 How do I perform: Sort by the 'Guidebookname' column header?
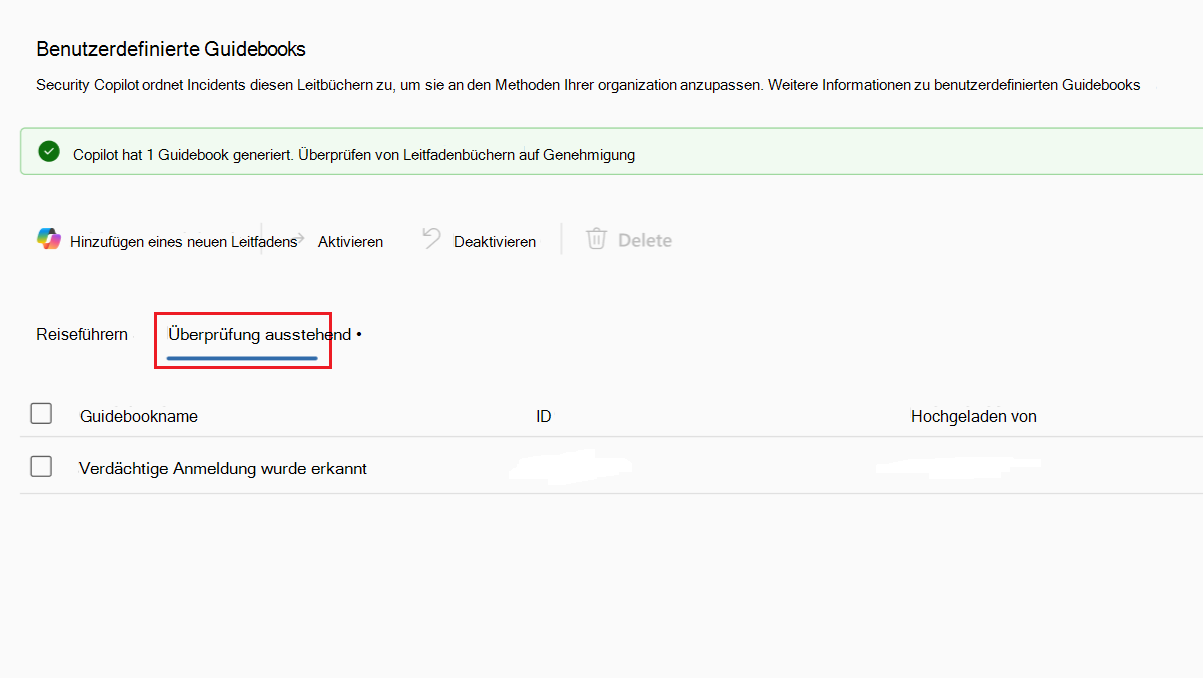tap(138, 415)
